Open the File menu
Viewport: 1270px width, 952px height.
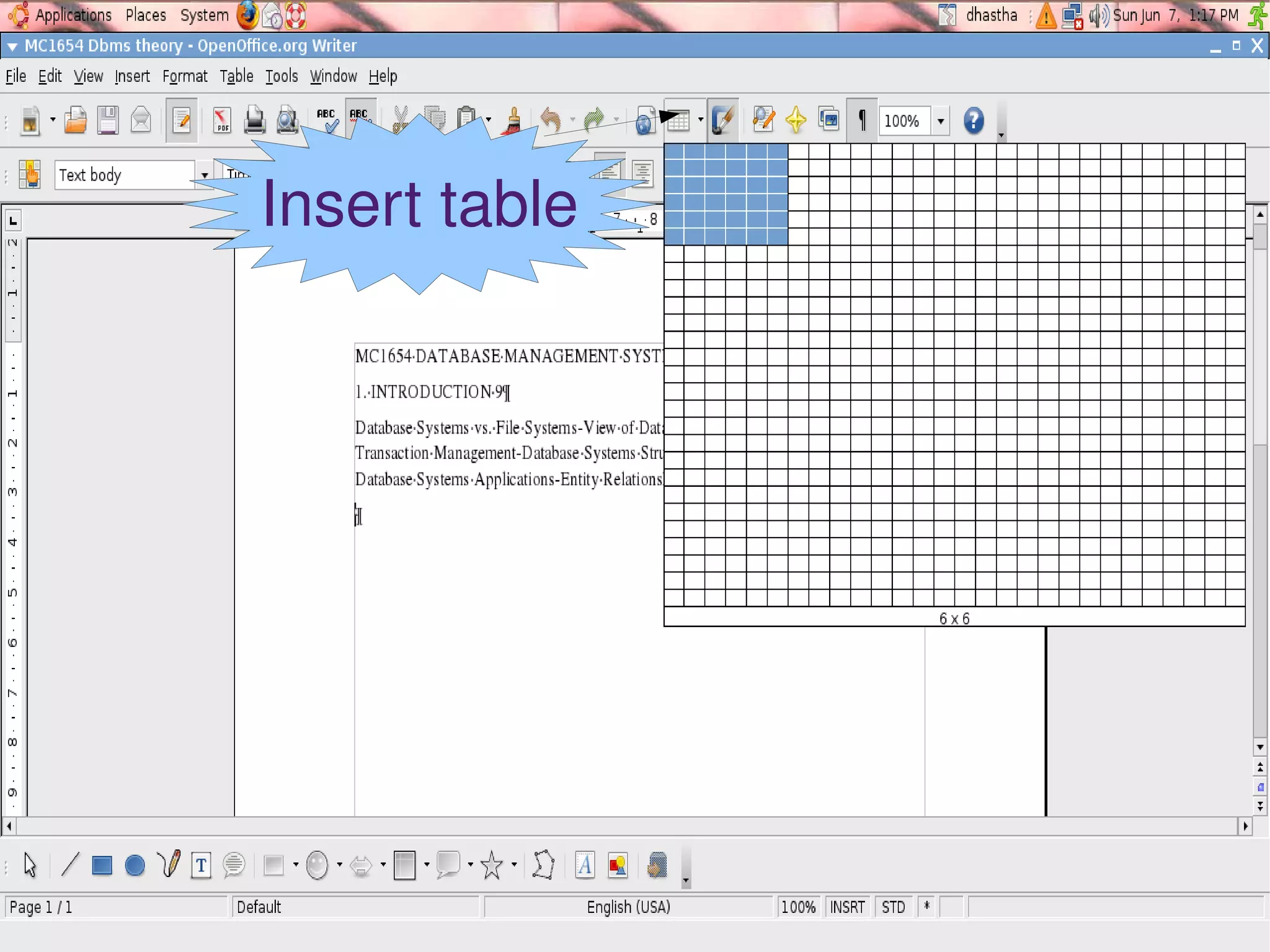pos(16,76)
